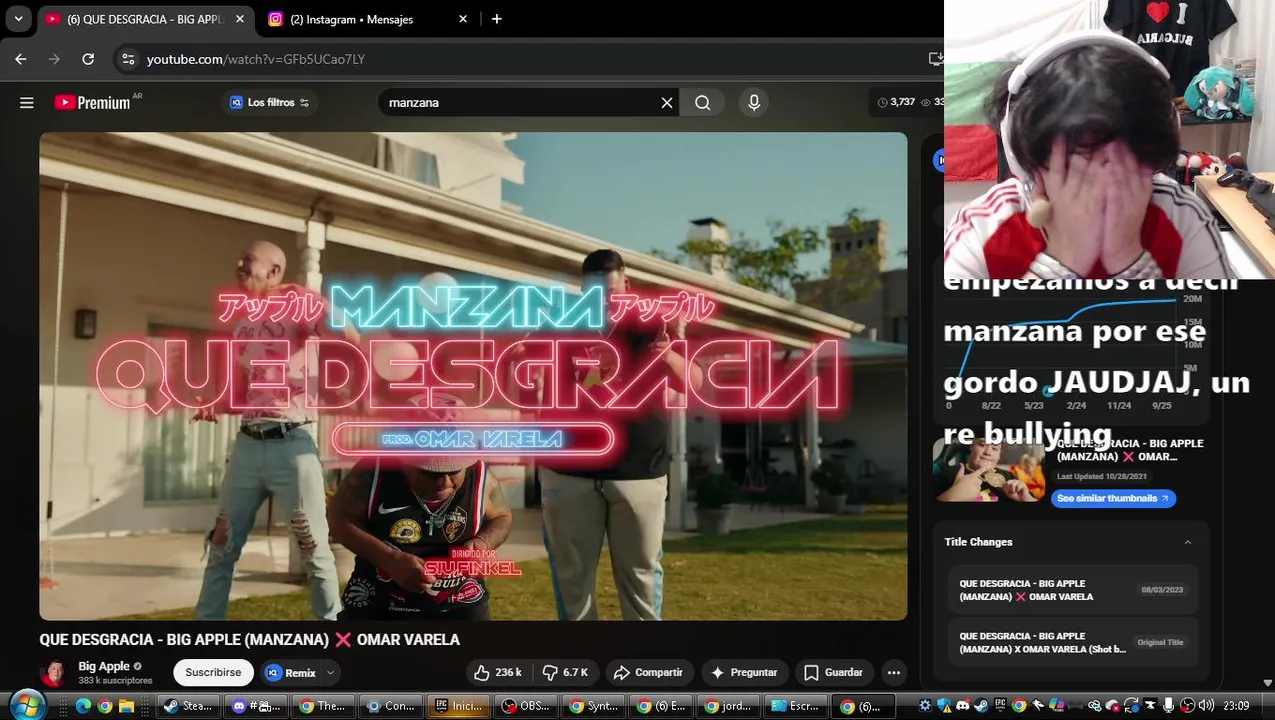1275x720 pixels.
Task: Share the video with Compartir
Action: [648, 673]
